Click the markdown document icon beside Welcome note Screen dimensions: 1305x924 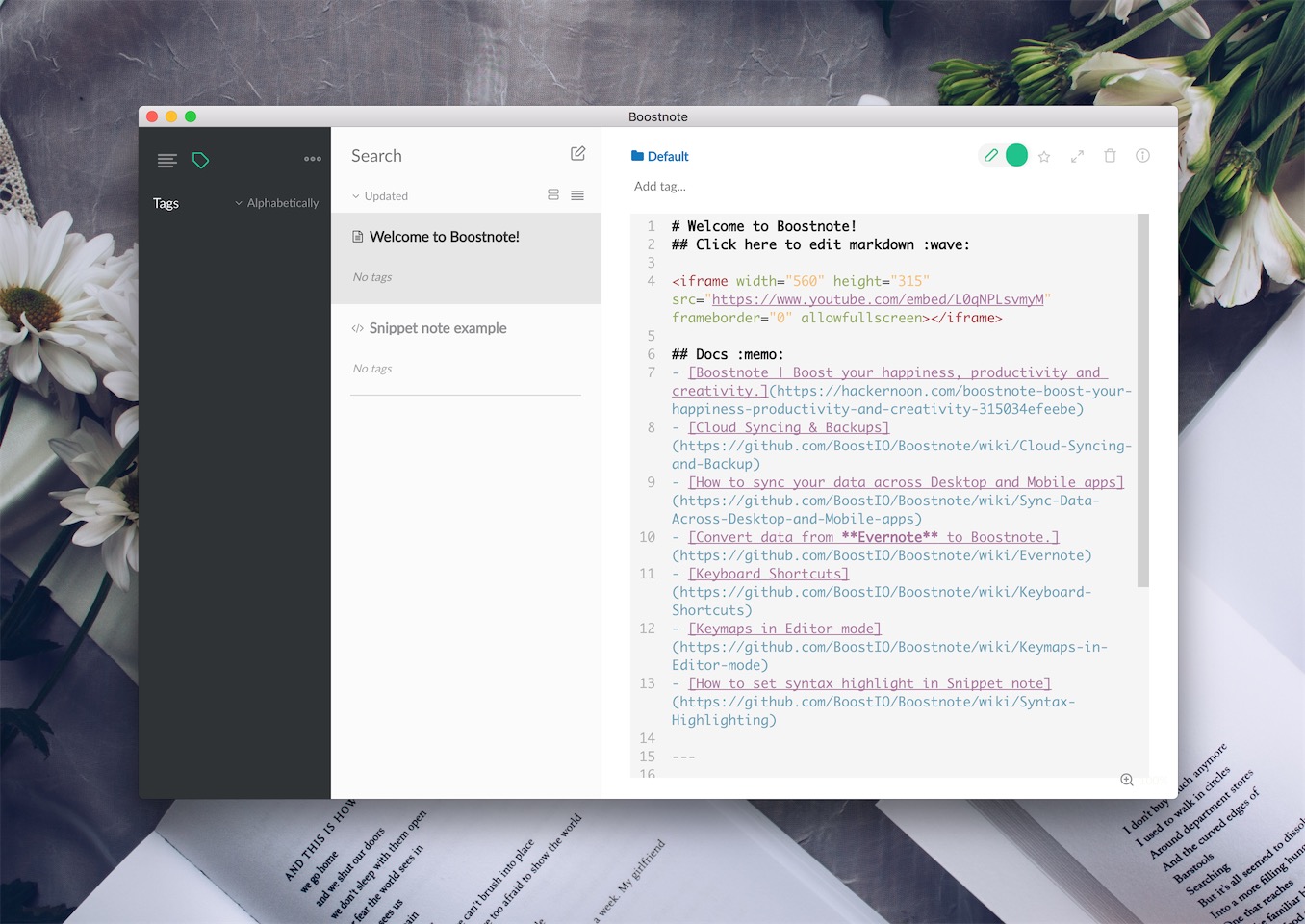tap(358, 237)
